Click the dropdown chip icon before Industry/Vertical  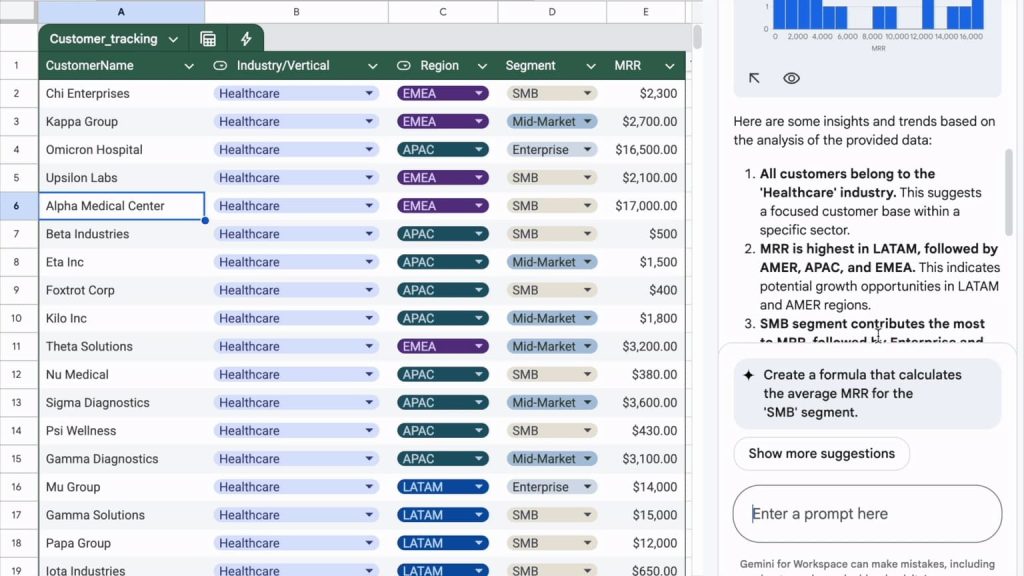point(221,66)
